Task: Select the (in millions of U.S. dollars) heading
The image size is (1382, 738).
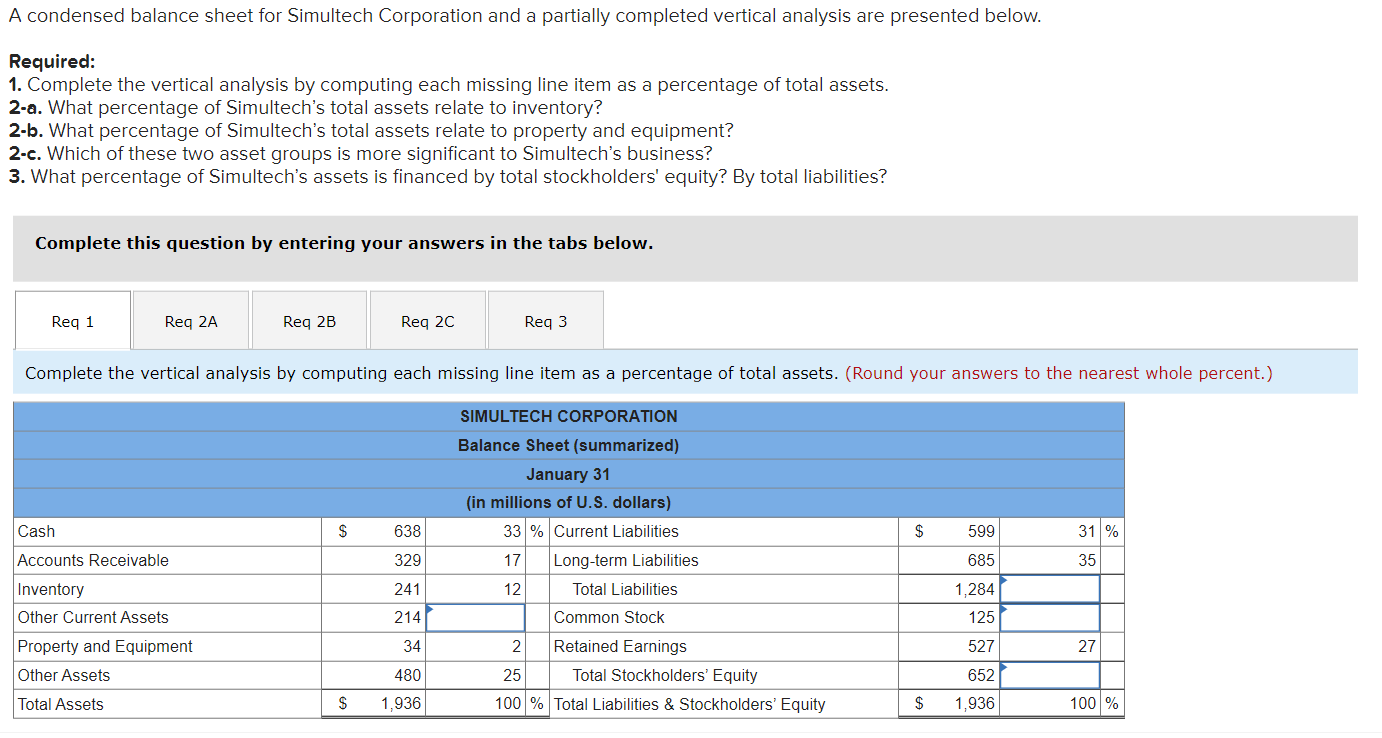Action: click(x=568, y=503)
